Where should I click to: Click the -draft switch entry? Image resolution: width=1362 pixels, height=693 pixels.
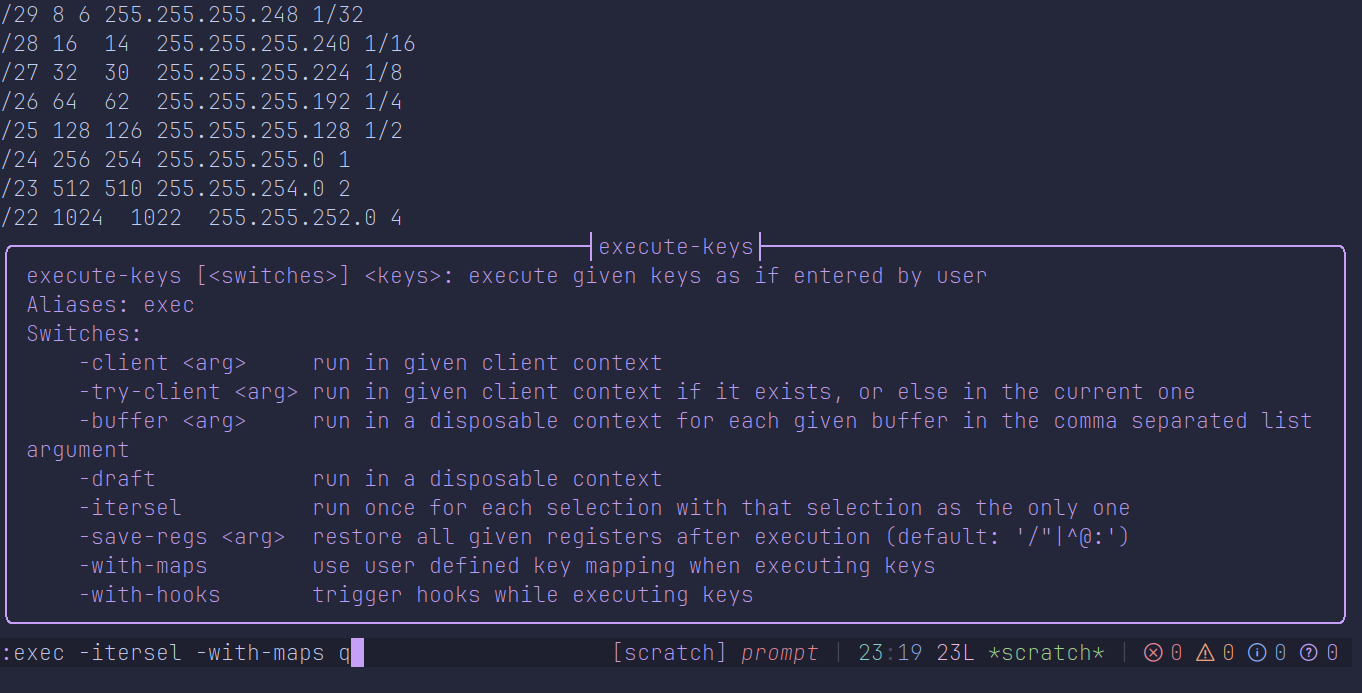[x=117, y=479]
